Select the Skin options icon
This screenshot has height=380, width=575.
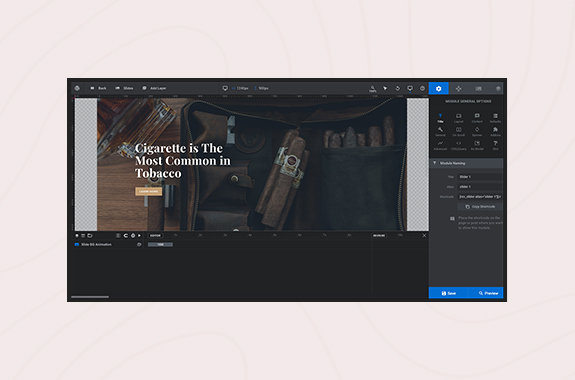click(x=495, y=146)
